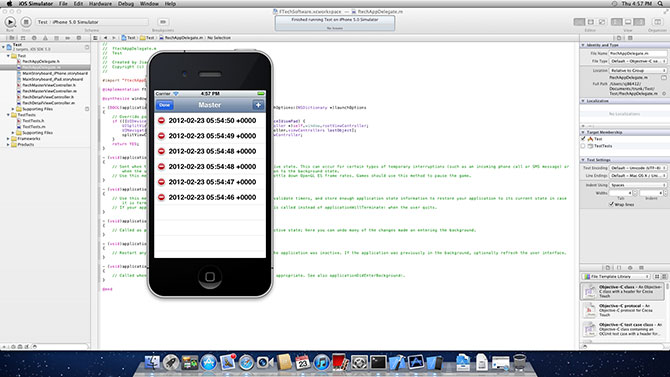The image size is (670, 377).
Task: Open the File menu
Action: click(63, 3)
